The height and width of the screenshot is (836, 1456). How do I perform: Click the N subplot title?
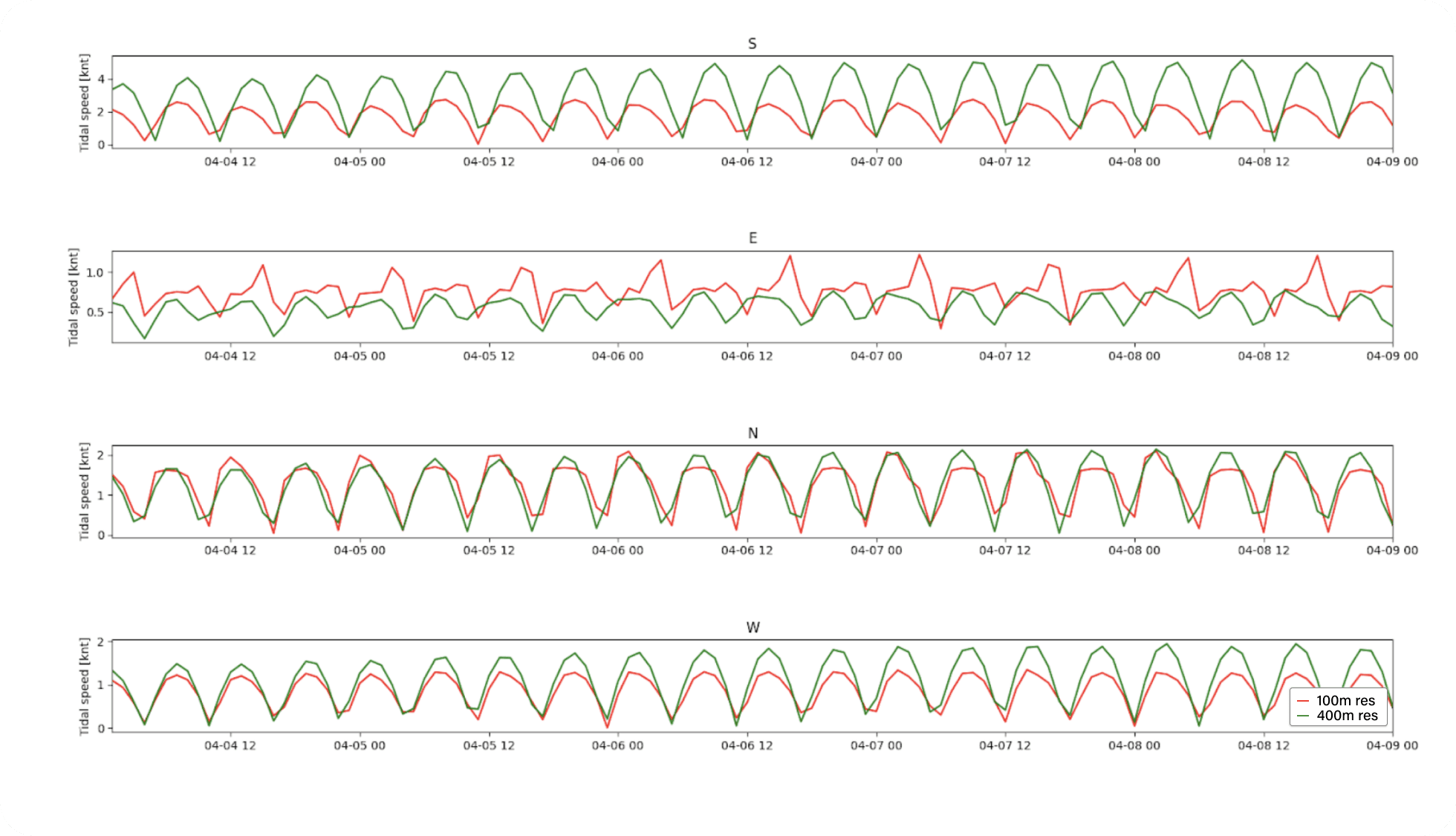(x=752, y=431)
